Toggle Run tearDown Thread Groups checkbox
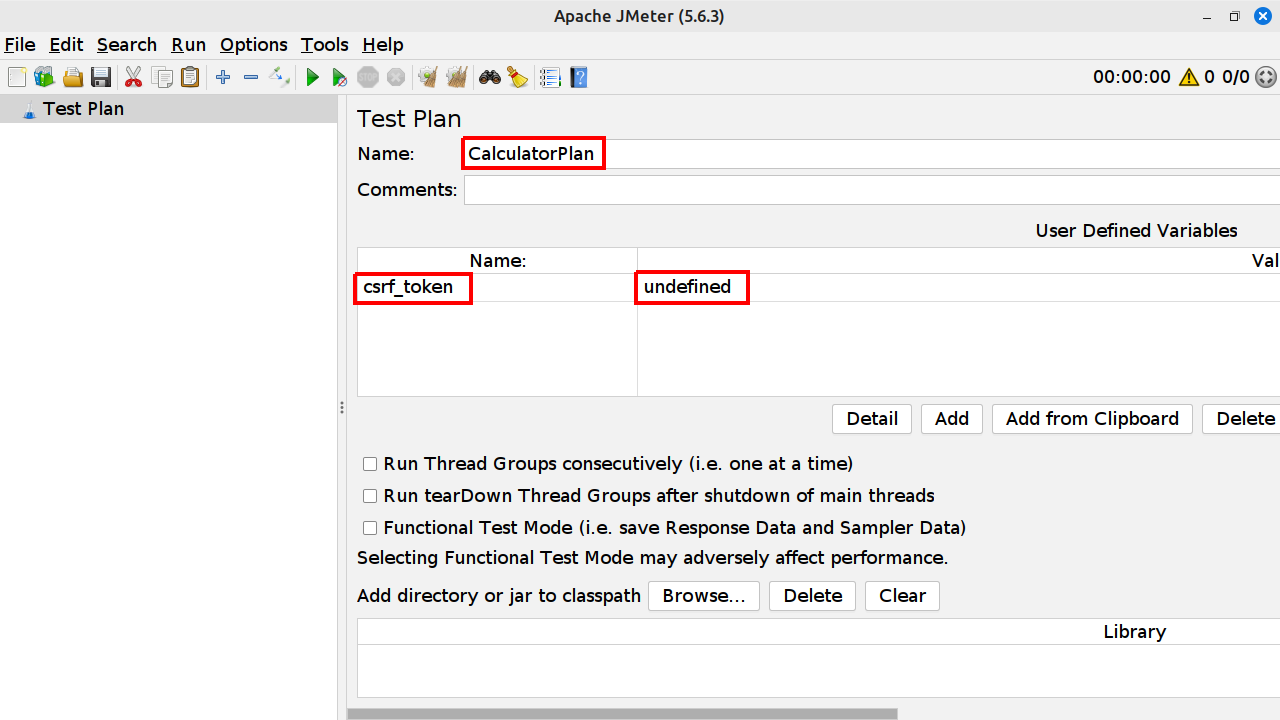 tap(370, 496)
